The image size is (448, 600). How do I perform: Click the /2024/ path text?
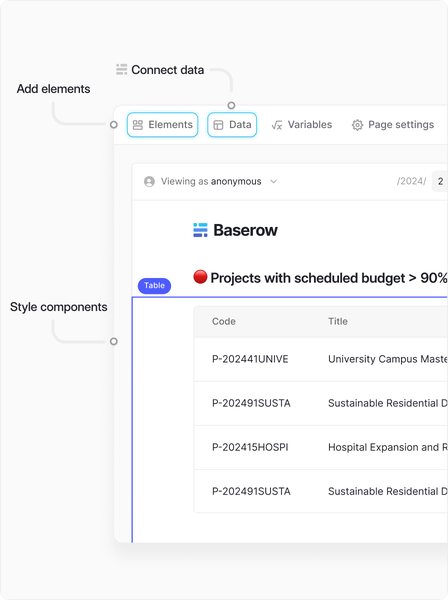point(411,181)
